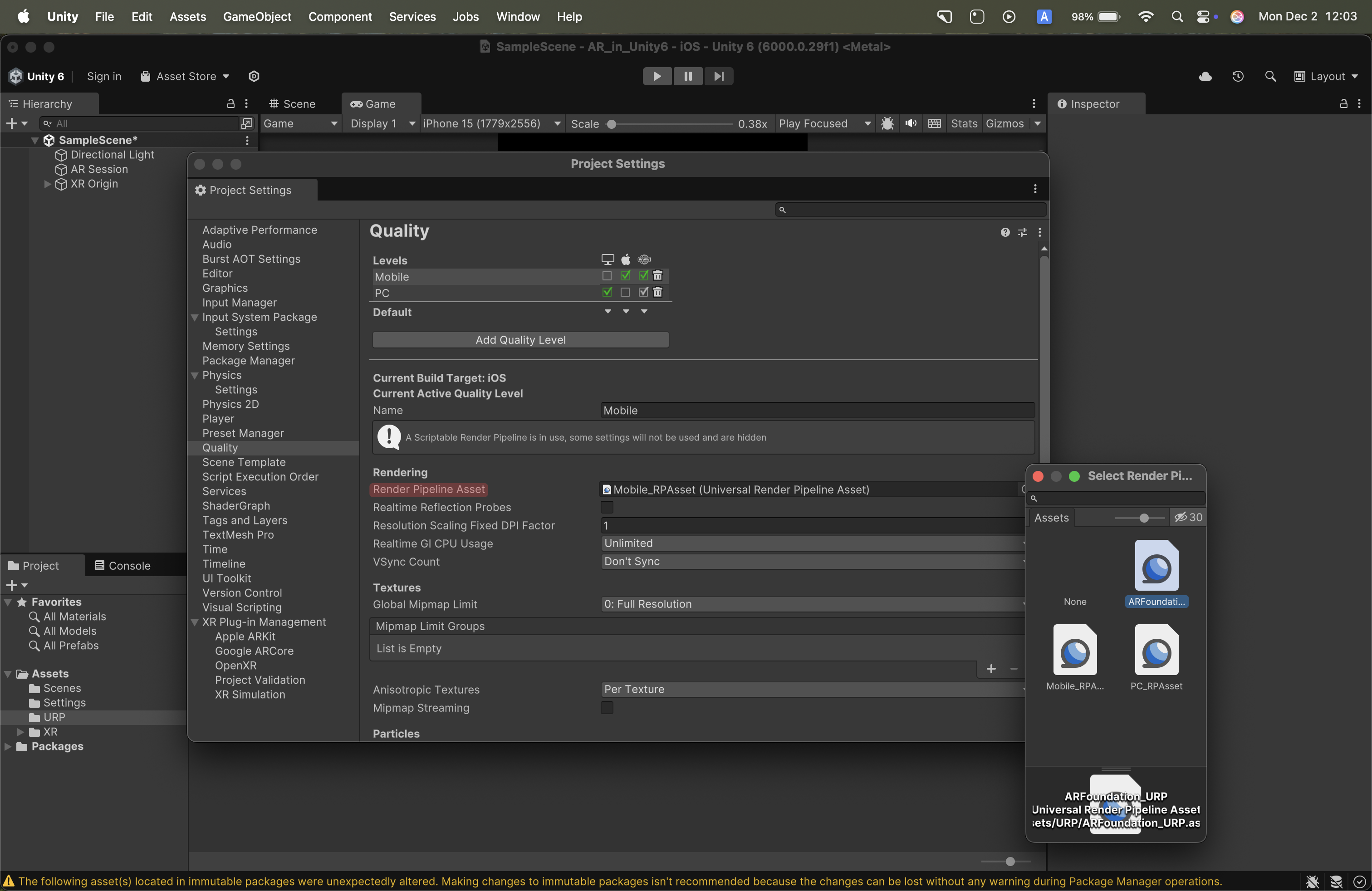This screenshot has width=1372, height=891.
Task: Open the undo history icon
Action: [x=1238, y=76]
